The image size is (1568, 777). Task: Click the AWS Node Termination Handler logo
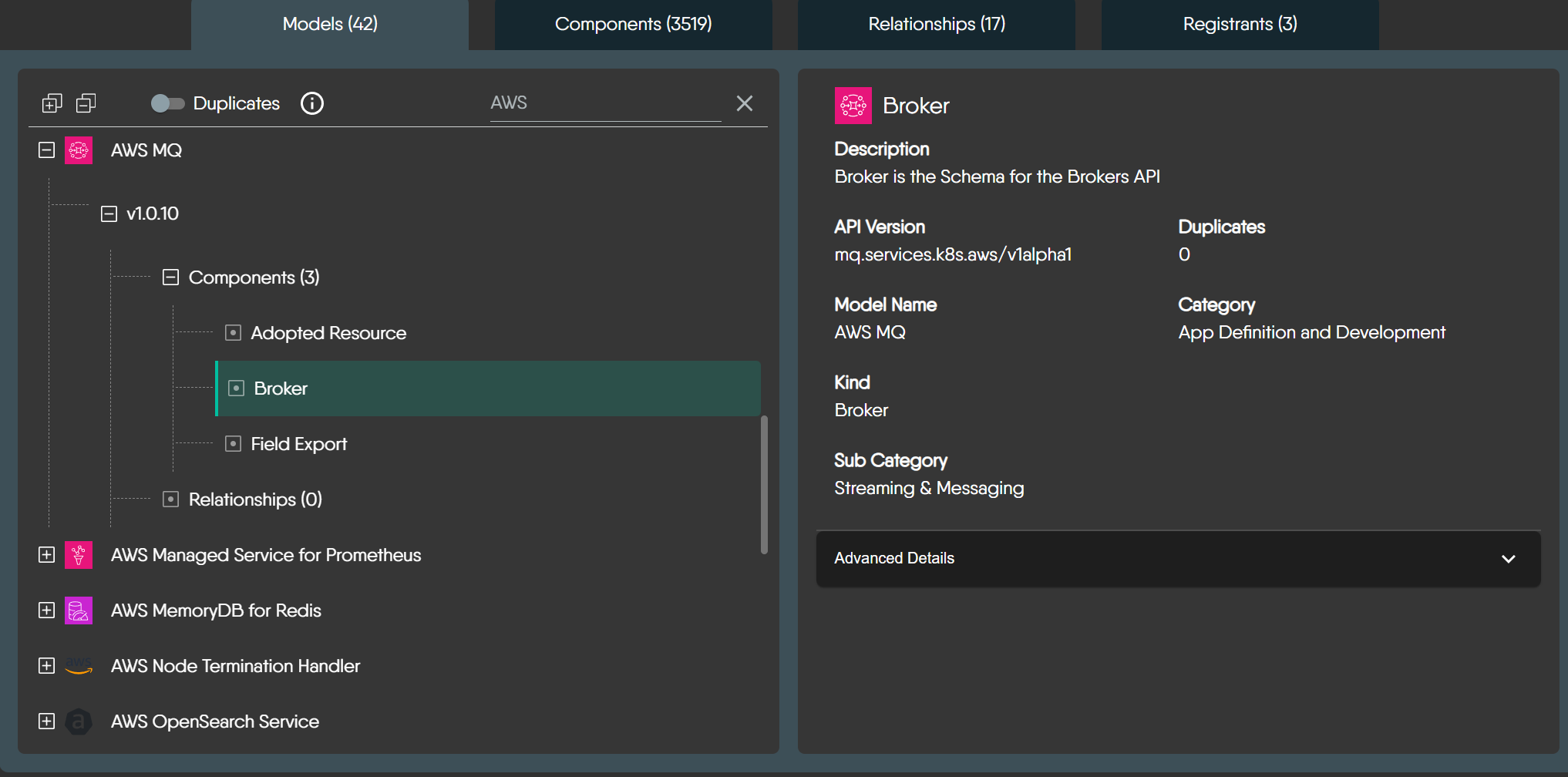(79, 666)
